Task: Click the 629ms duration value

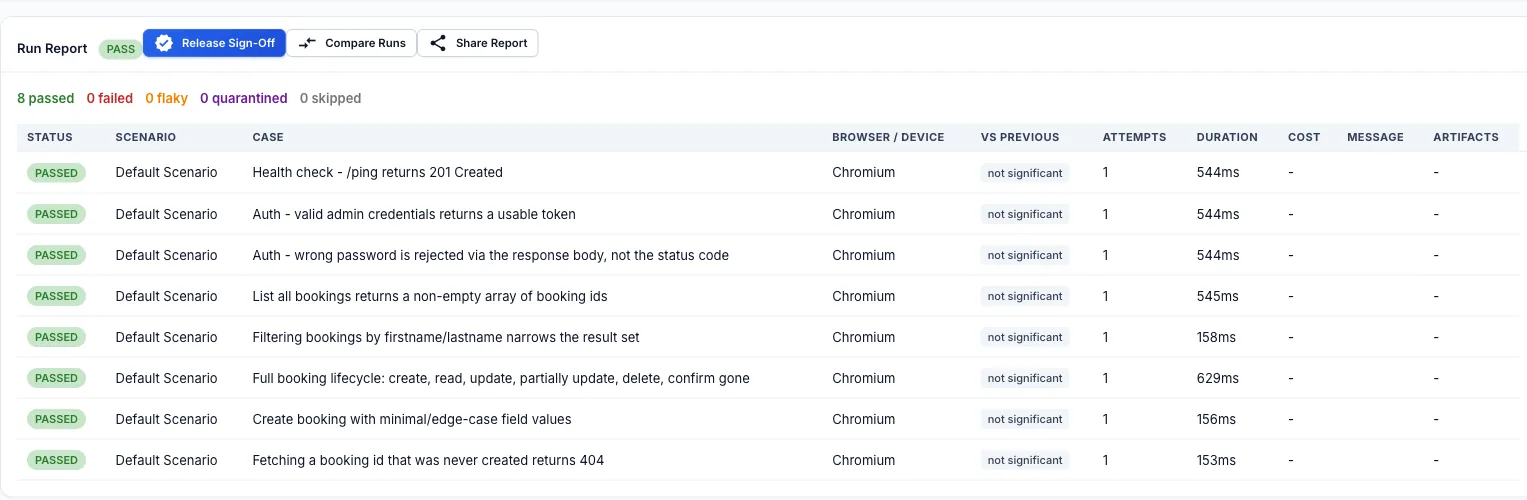Action: pos(1218,378)
